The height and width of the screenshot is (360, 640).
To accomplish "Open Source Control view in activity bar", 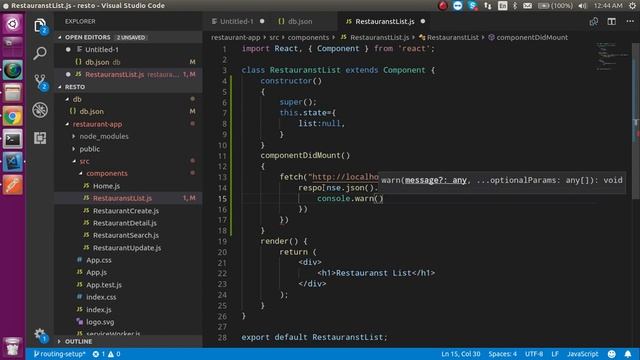I will [x=40, y=82].
